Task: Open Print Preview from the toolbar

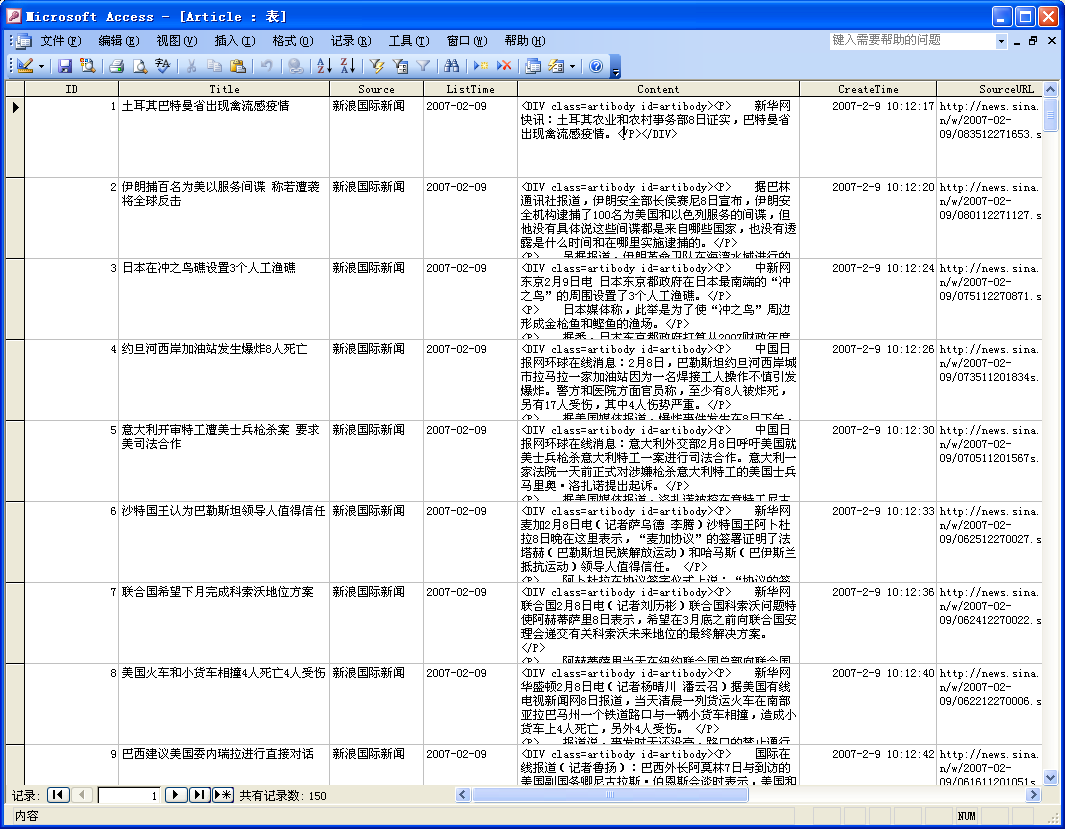Action: [140, 66]
